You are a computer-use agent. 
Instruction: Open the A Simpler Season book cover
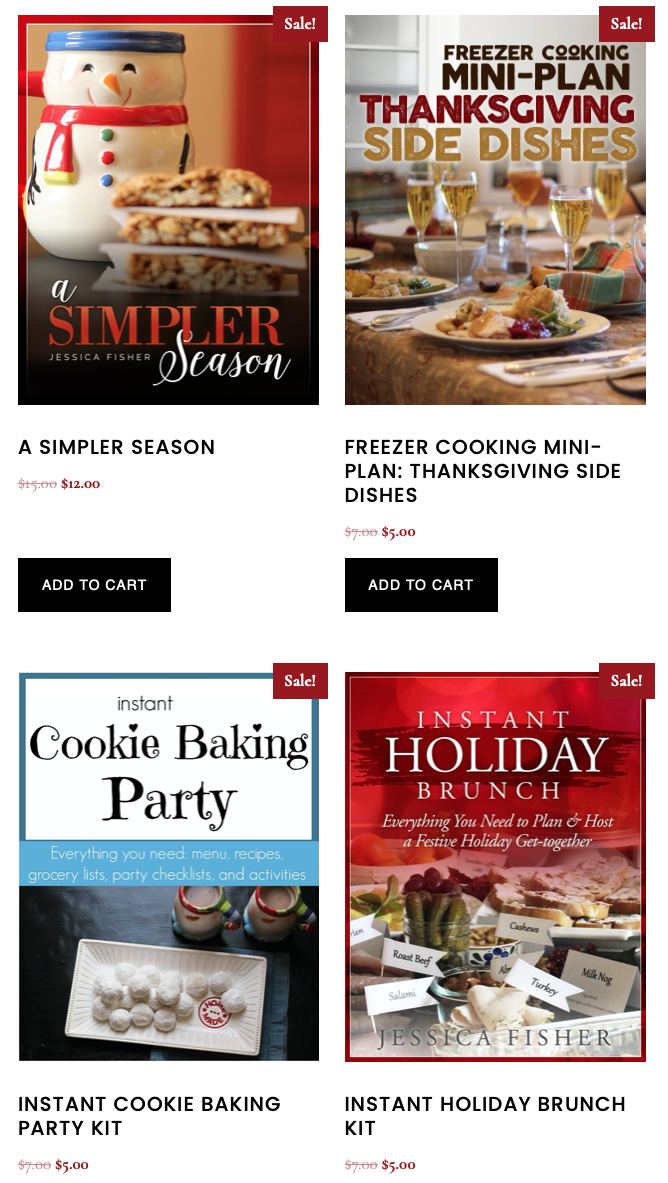[168, 210]
